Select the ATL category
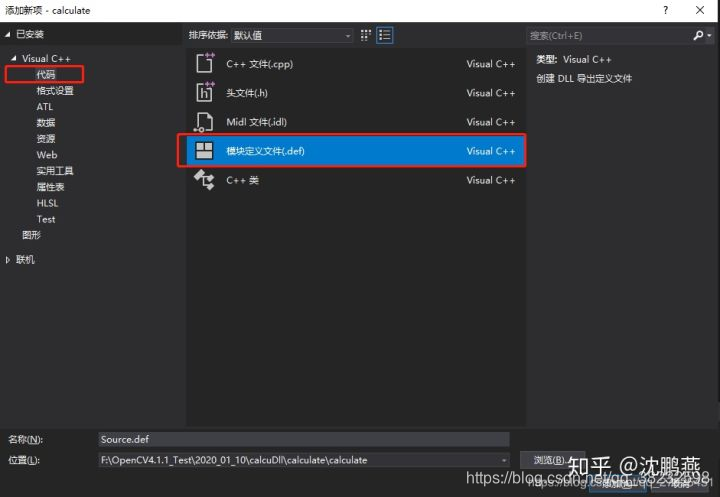 pos(45,107)
